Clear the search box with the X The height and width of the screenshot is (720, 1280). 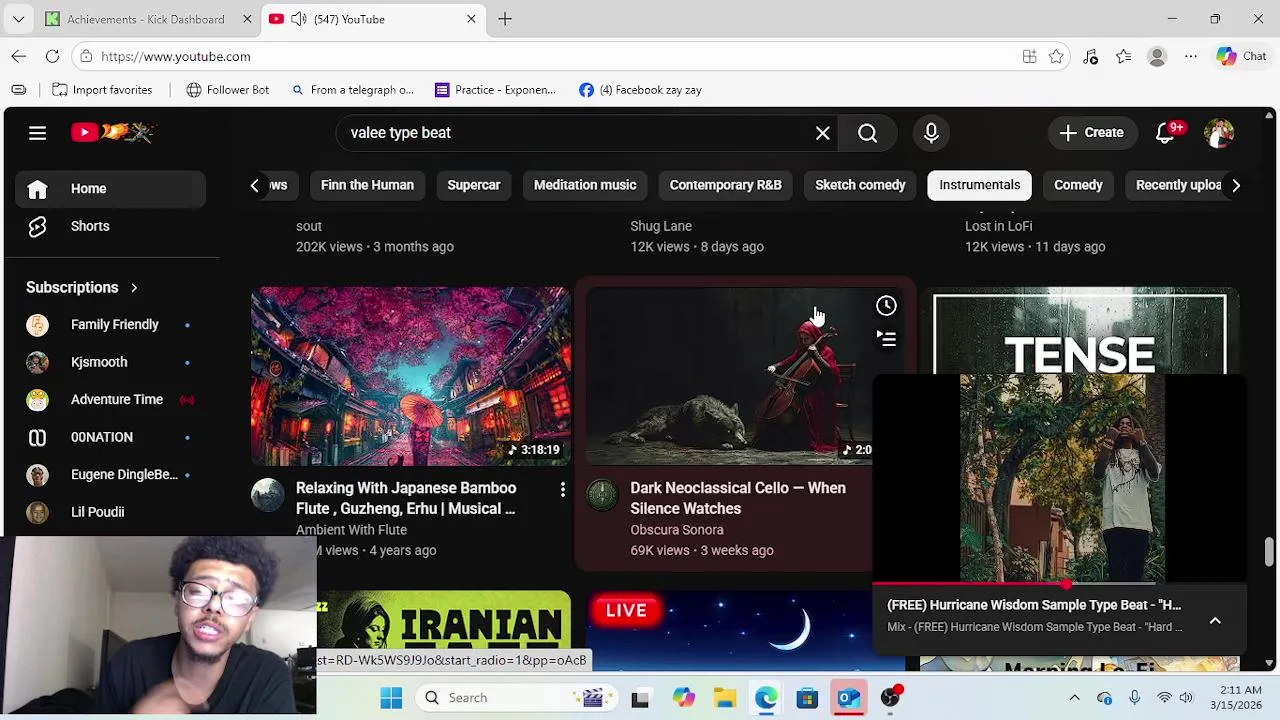822,133
